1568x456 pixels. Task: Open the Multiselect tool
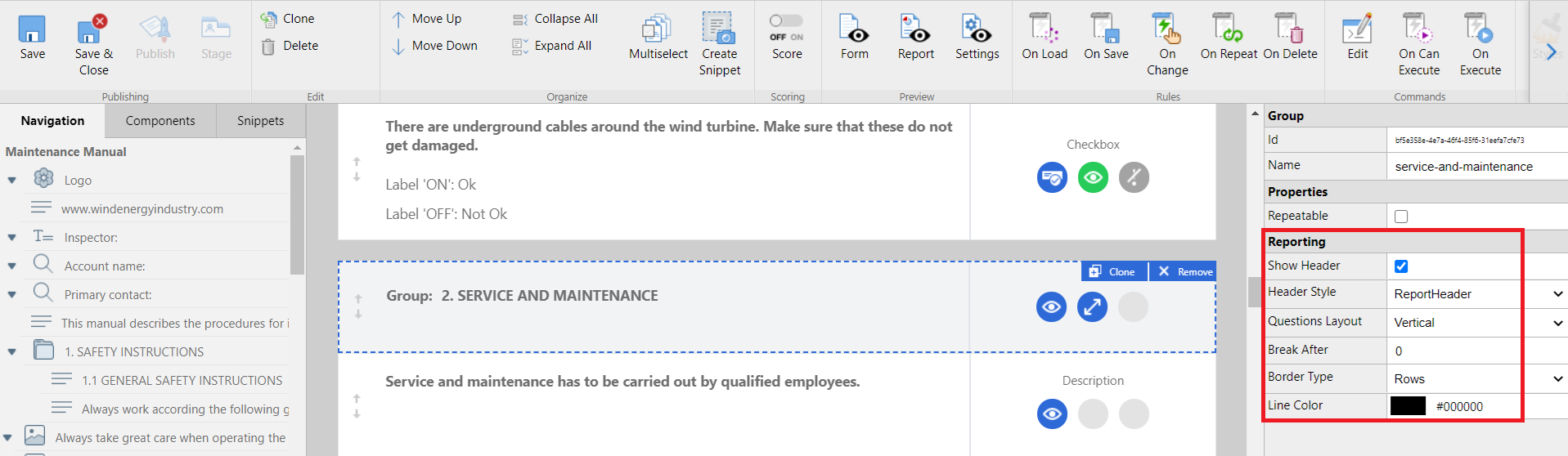click(x=658, y=31)
